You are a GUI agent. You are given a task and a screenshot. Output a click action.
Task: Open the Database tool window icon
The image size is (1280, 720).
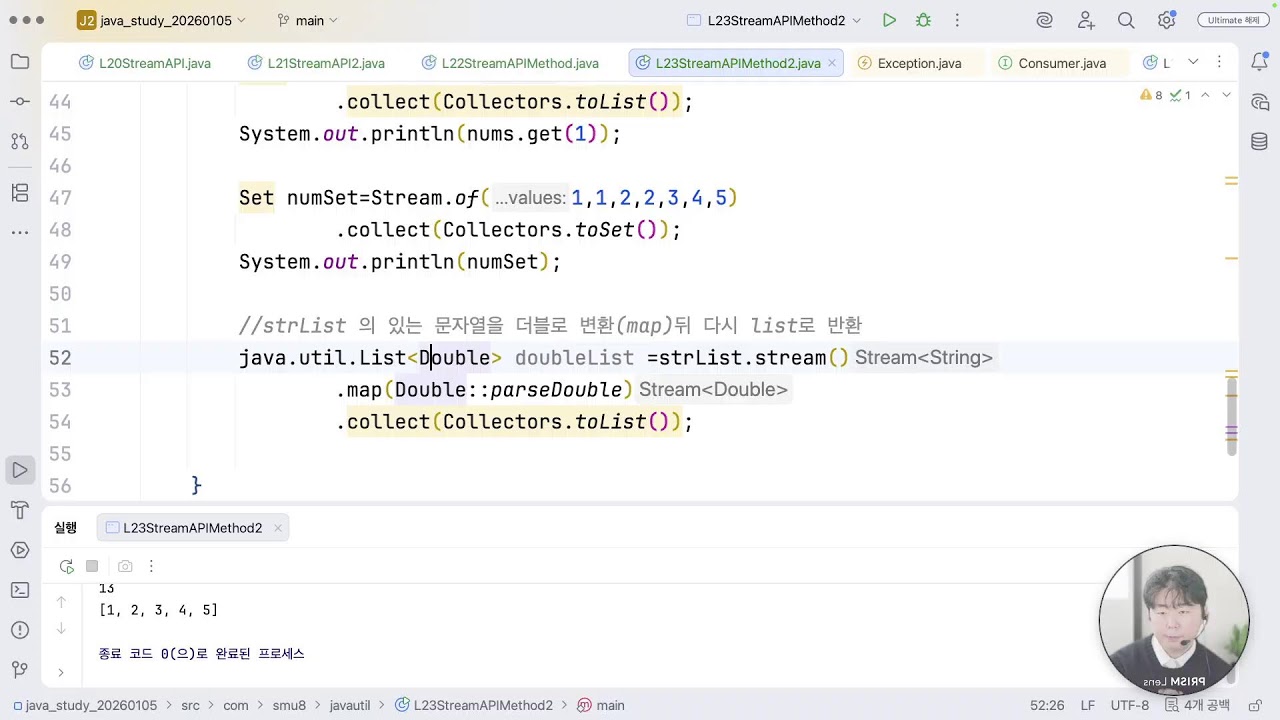point(1260,142)
